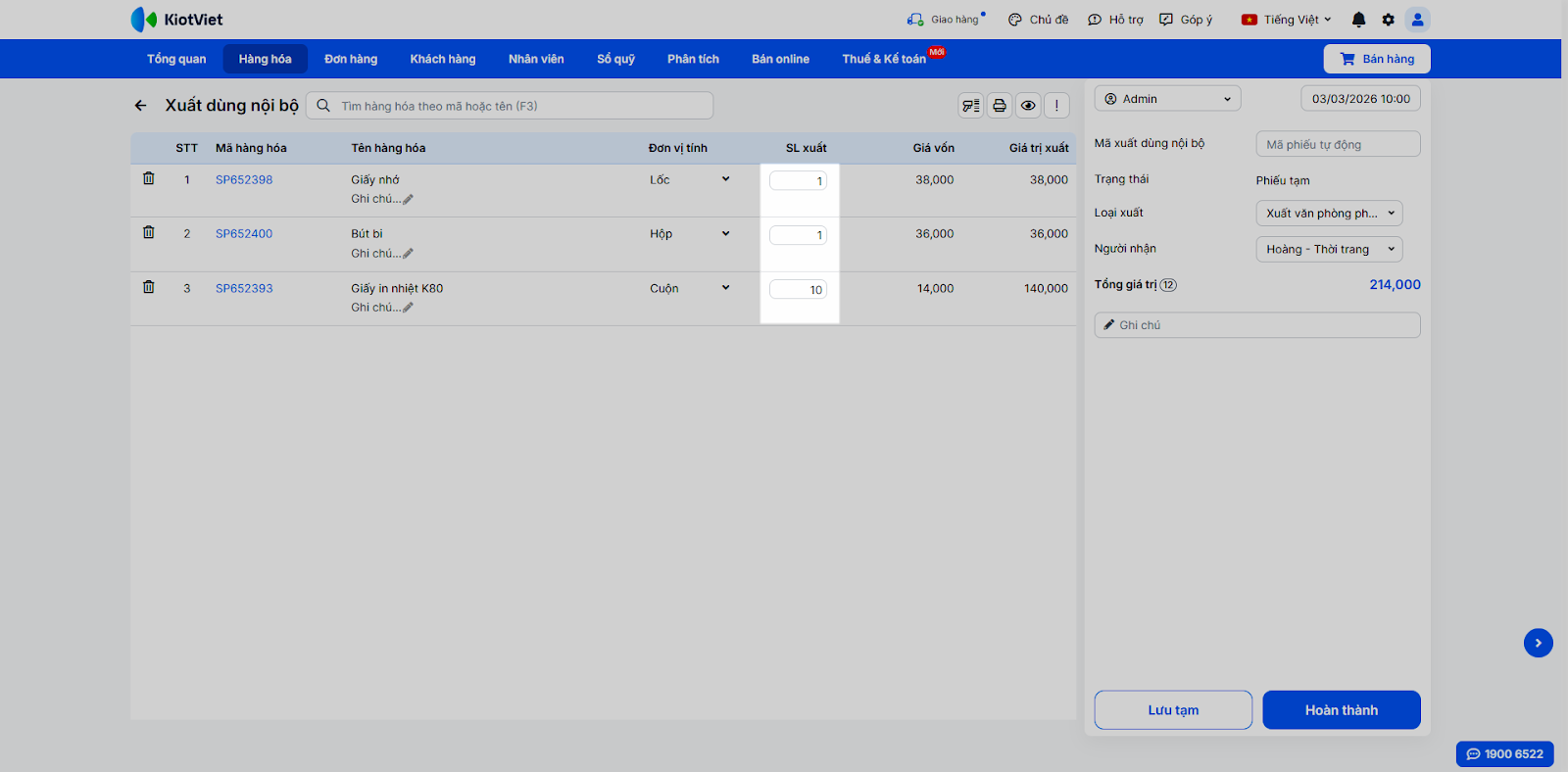Expand the Admin user dropdown
Viewport: 1568px width, 772px height.
1167,99
